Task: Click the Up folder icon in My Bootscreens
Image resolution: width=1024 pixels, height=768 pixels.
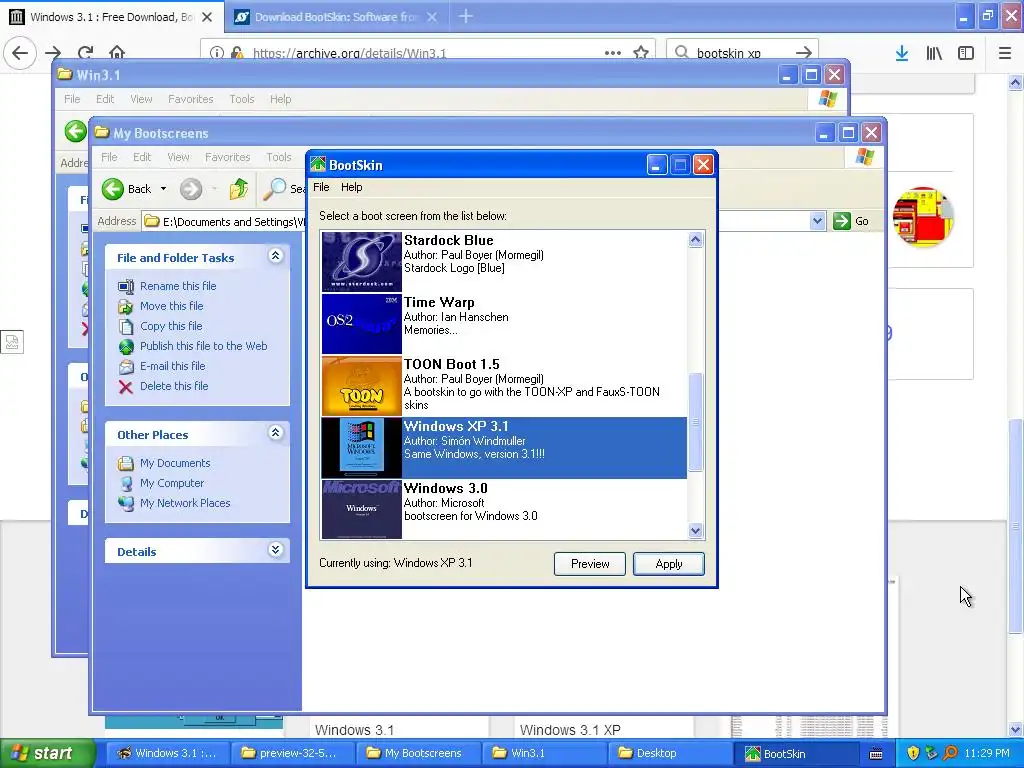Action: coord(238,189)
